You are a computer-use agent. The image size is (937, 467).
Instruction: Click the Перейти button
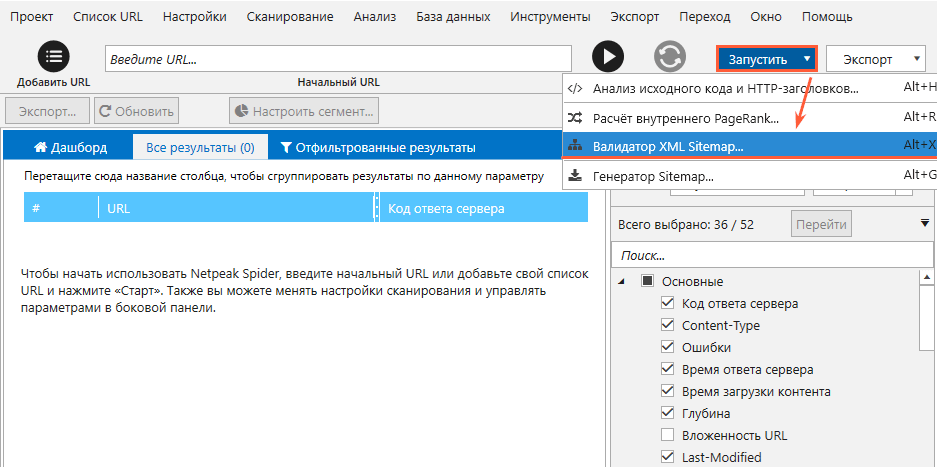(820, 225)
